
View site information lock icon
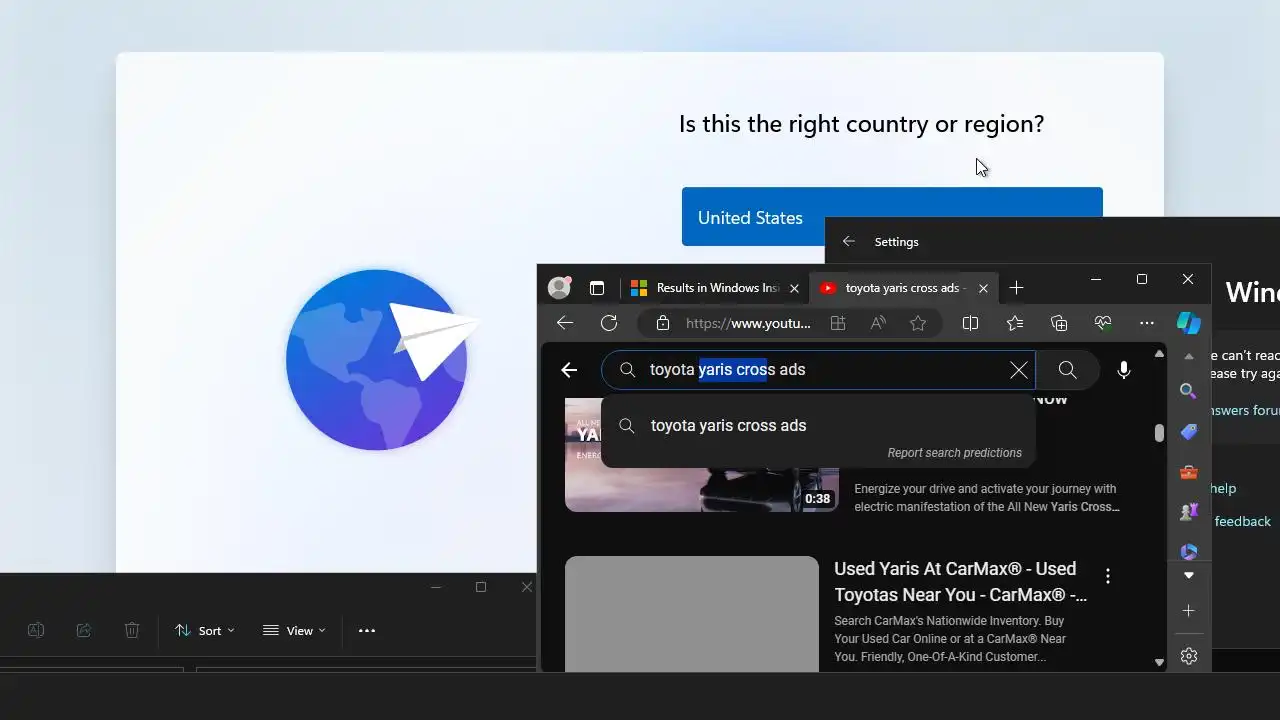tap(662, 323)
